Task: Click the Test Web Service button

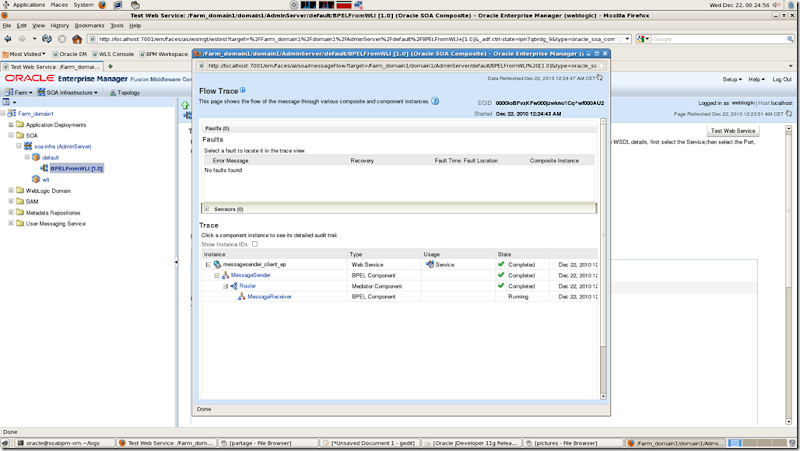Action: pyautogui.click(x=733, y=131)
